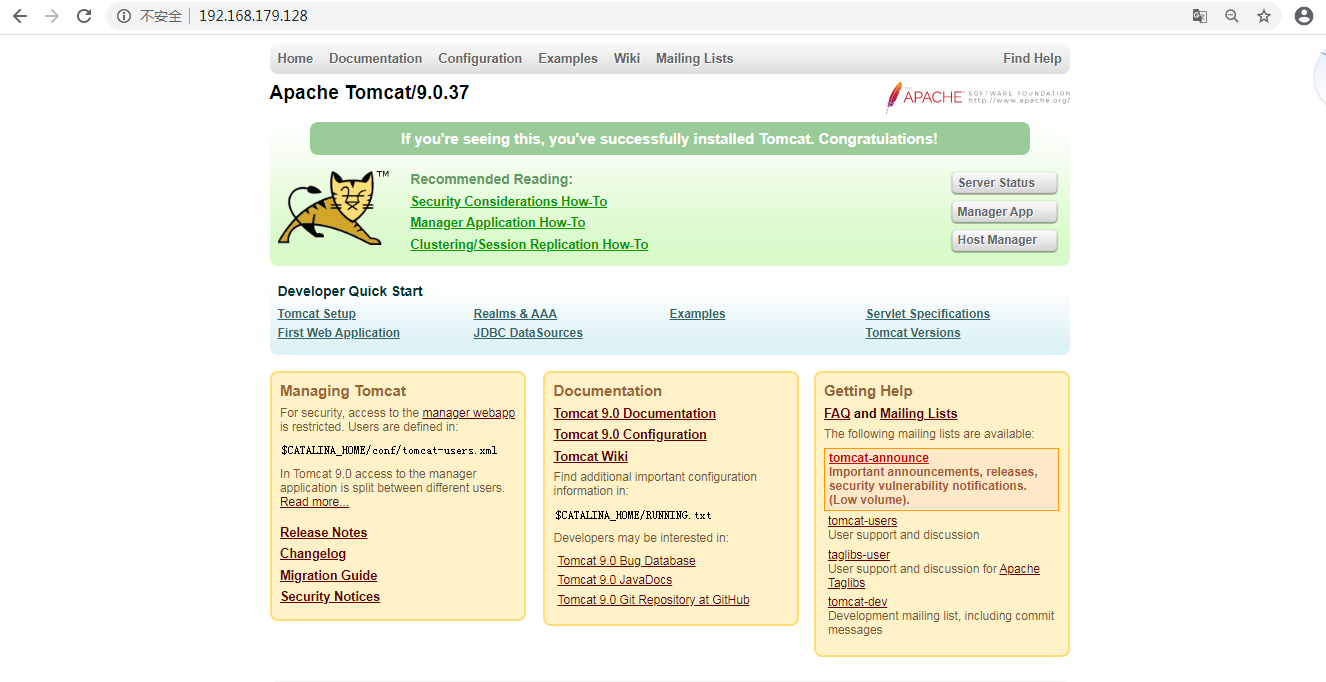This screenshot has width=1326, height=682.
Task: Click the Apache Software Foundation logo
Action: [x=977, y=97]
